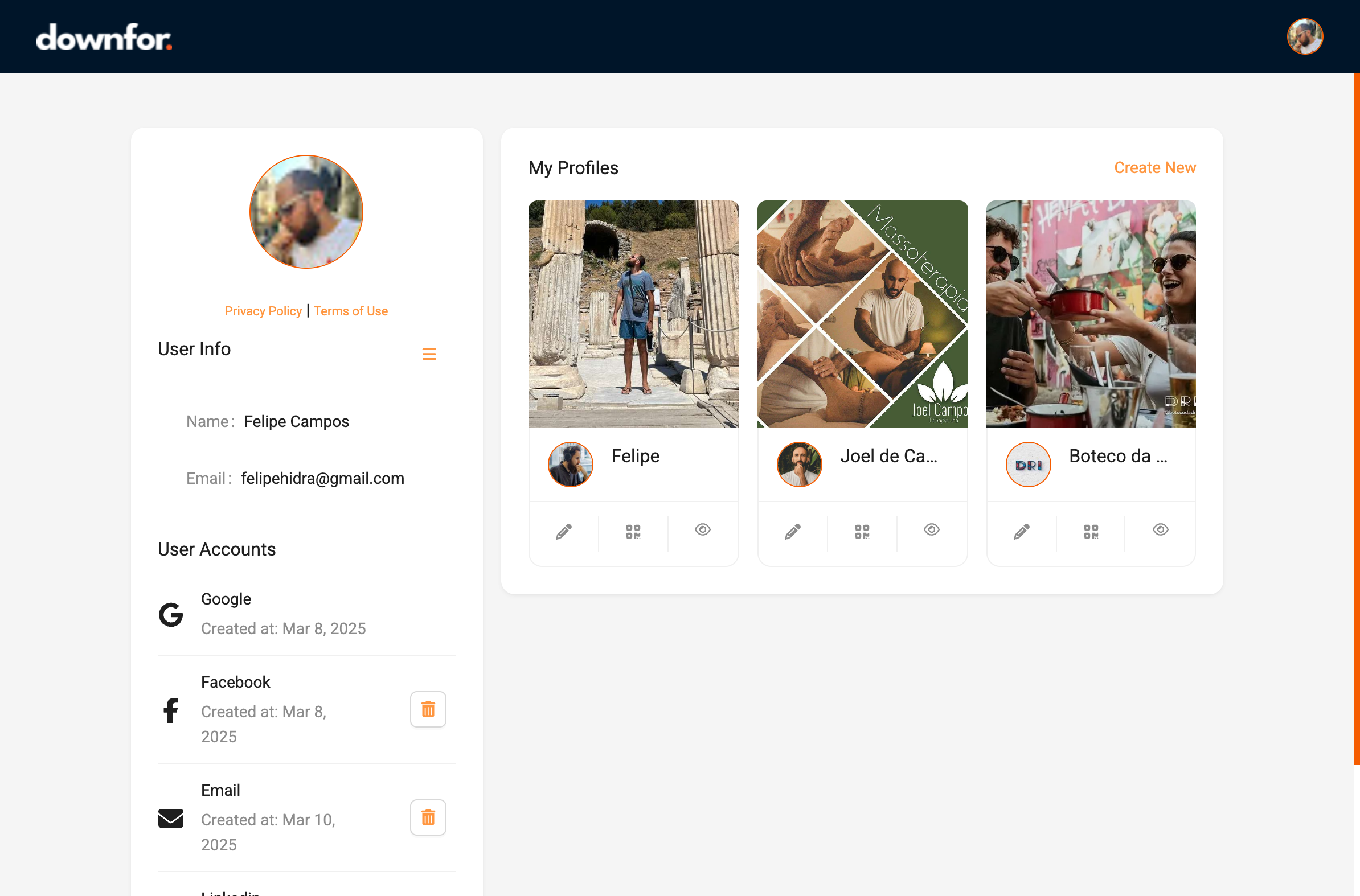Open the User Info hamburger menu
1360x896 pixels.
pos(429,354)
